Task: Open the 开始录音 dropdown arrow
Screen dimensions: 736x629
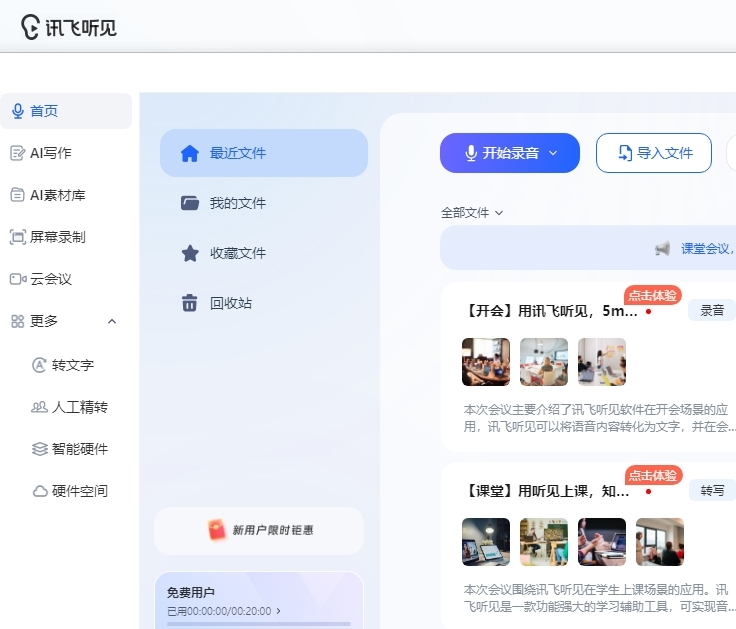Action: 553,153
